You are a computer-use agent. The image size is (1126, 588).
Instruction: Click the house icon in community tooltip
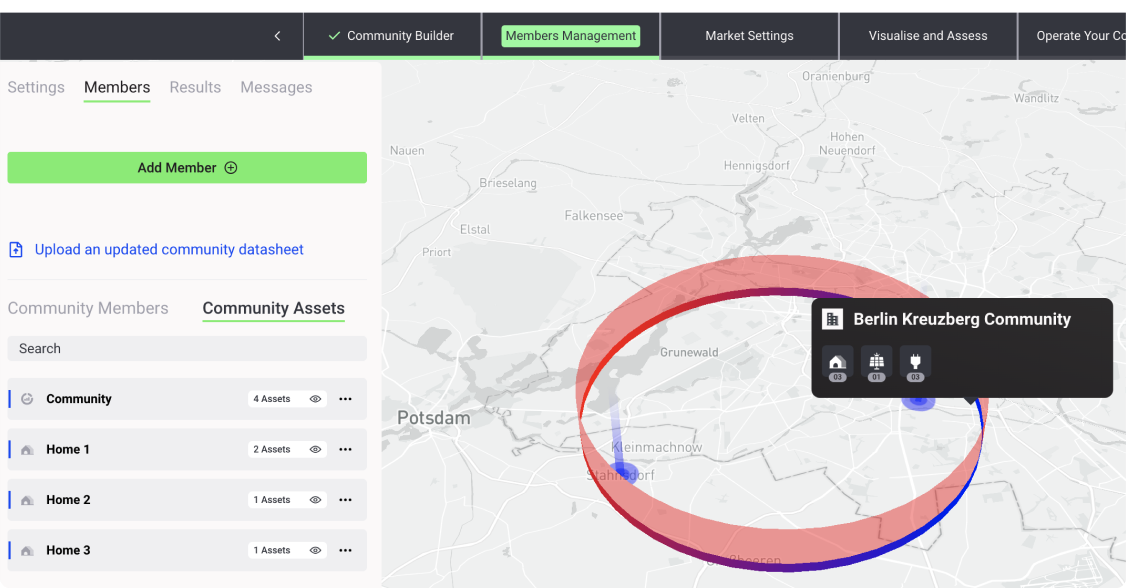tap(837, 362)
